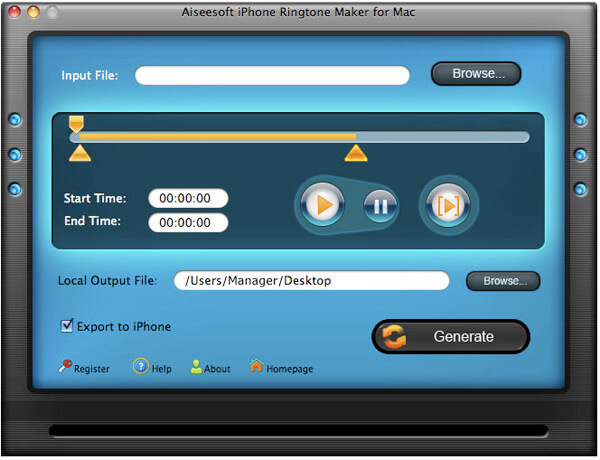This screenshot has height=460, width=600.
Task: Open Help via question mark icon
Action: click(x=140, y=367)
